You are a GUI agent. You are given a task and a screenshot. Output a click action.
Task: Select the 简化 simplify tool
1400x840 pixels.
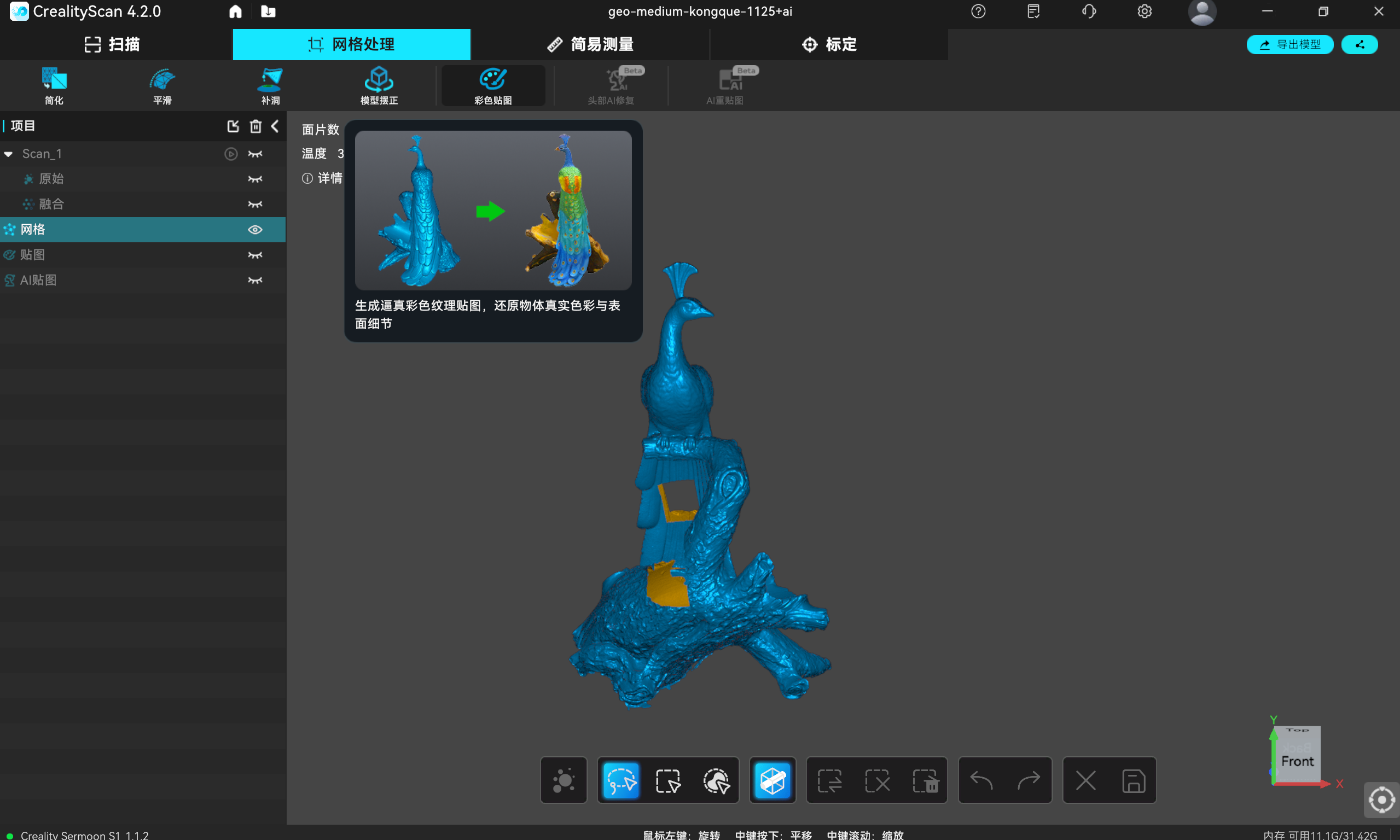[54, 85]
